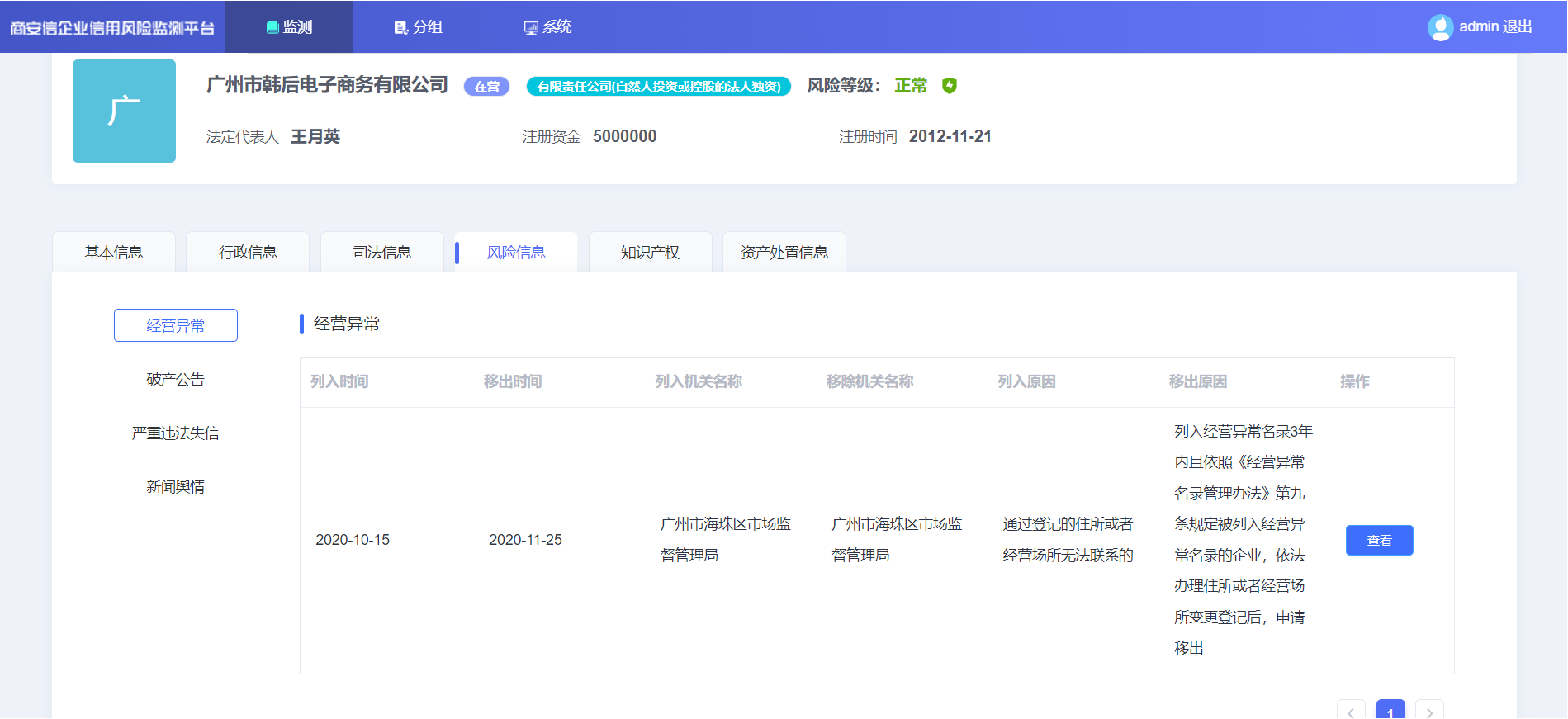Click the 查看 button in the row
Screen dimensions: 1568x719
coord(1380,540)
